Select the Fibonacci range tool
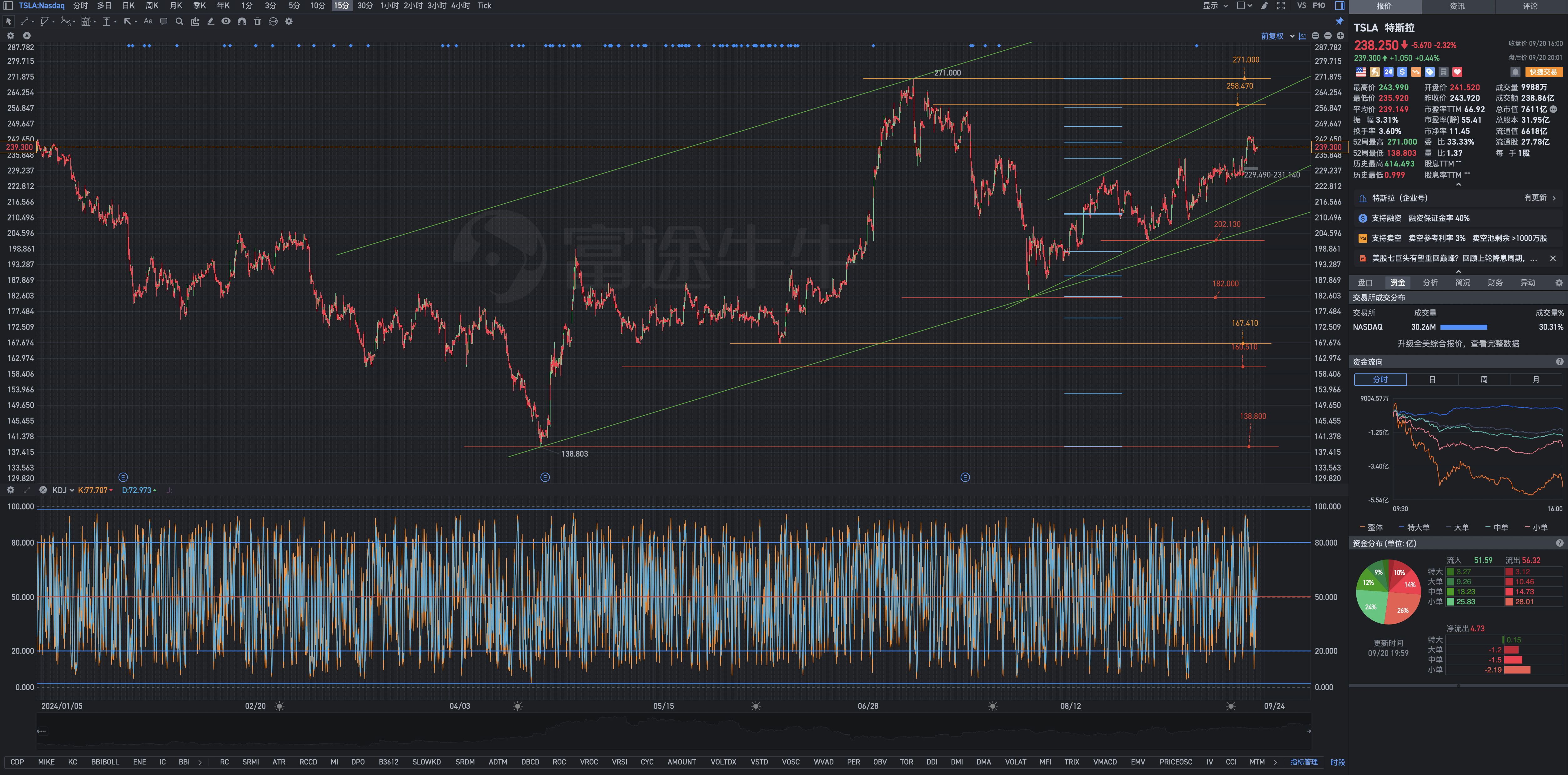Image resolution: width=1568 pixels, height=775 pixels. (87, 21)
